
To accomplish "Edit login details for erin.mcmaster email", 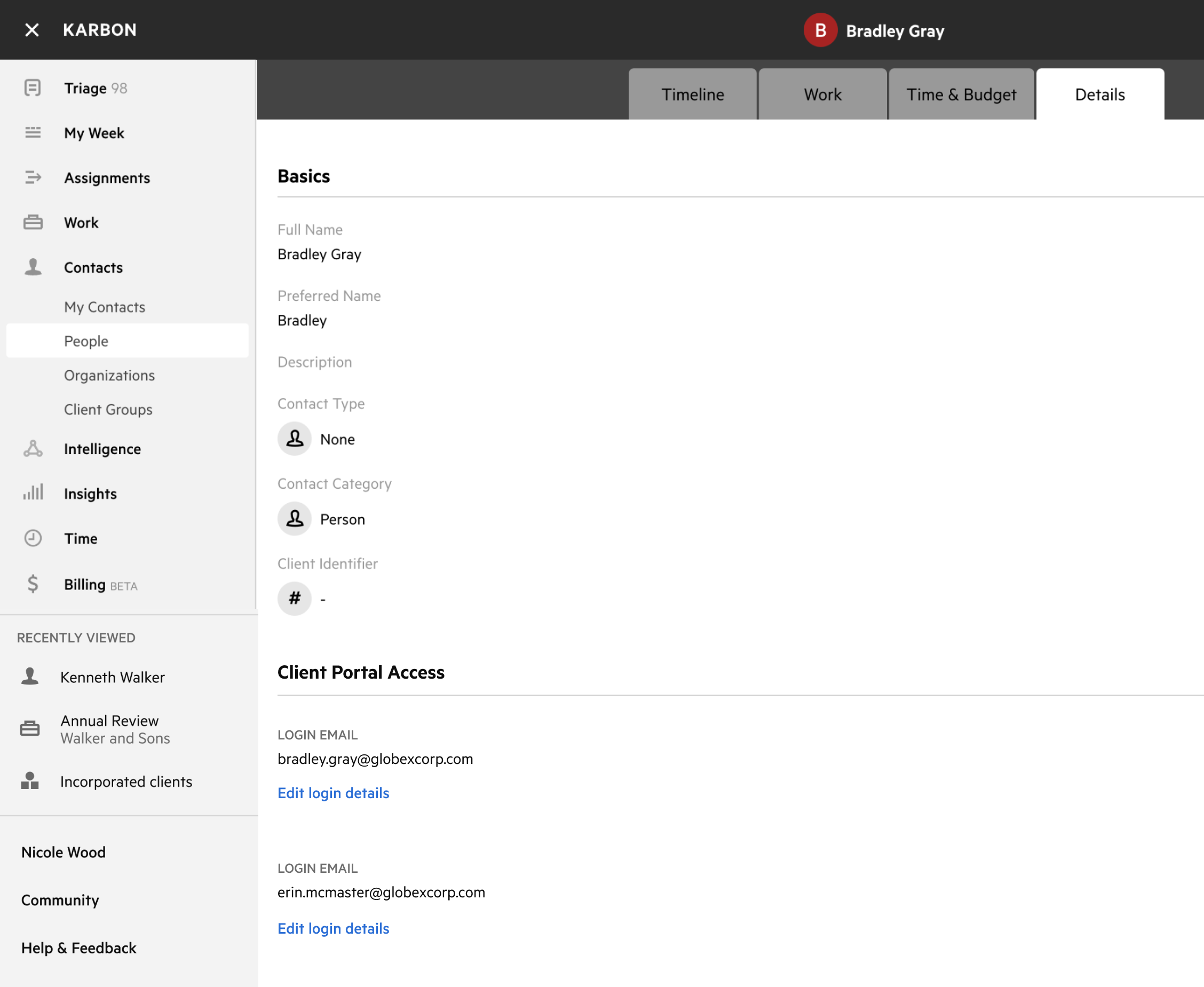I will point(333,928).
